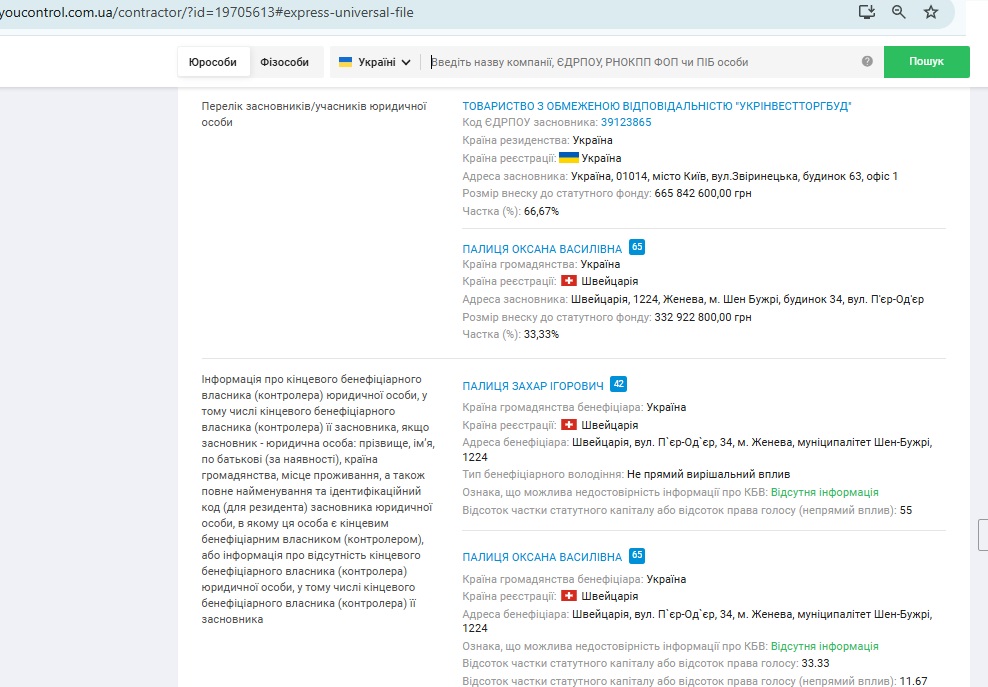Click badge 65 beside beneficiary Палиця Оксана Василівна
Viewport: 988px width, 687px height.
(x=637, y=556)
